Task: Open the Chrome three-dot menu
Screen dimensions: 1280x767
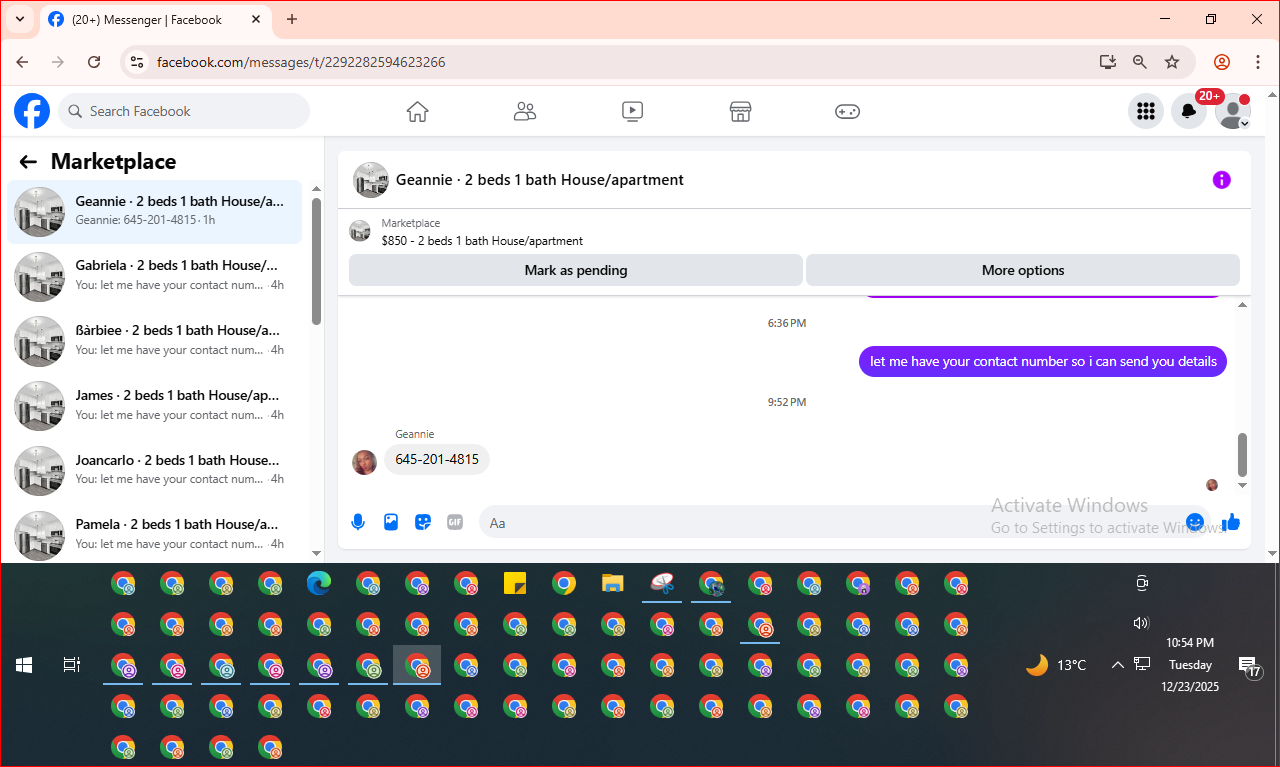Action: coord(1258,62)
